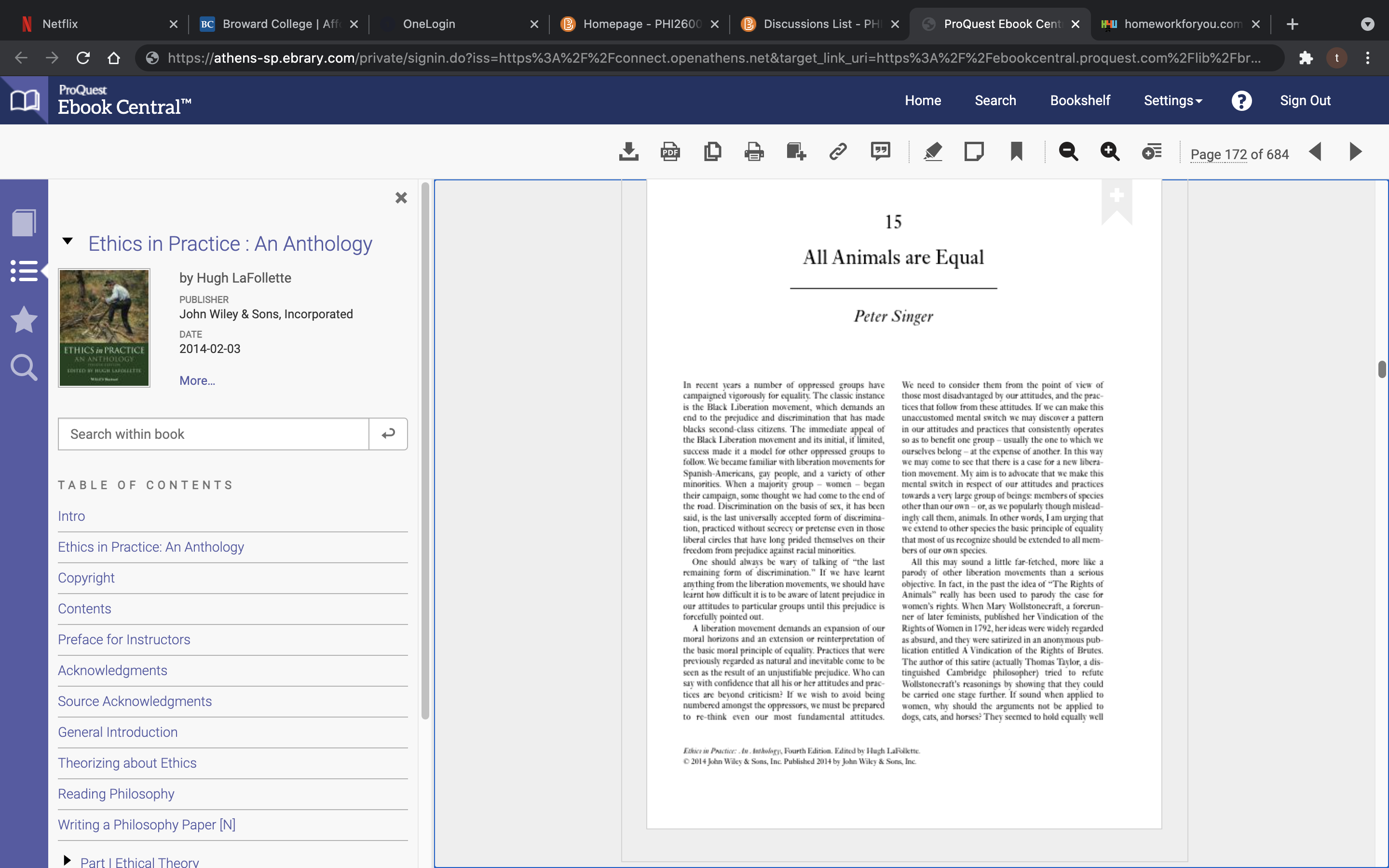Submit search within book arrow
The height and width of the screenshot is (868, 1389).
(389, 434)
